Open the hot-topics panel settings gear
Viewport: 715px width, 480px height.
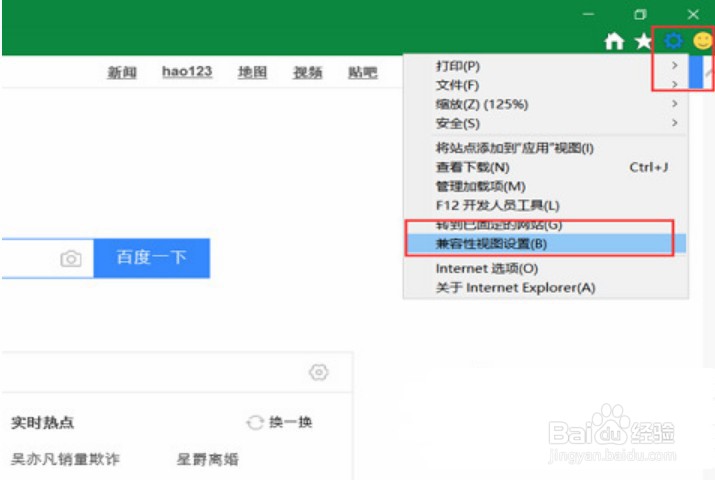(x=318, y=372)
